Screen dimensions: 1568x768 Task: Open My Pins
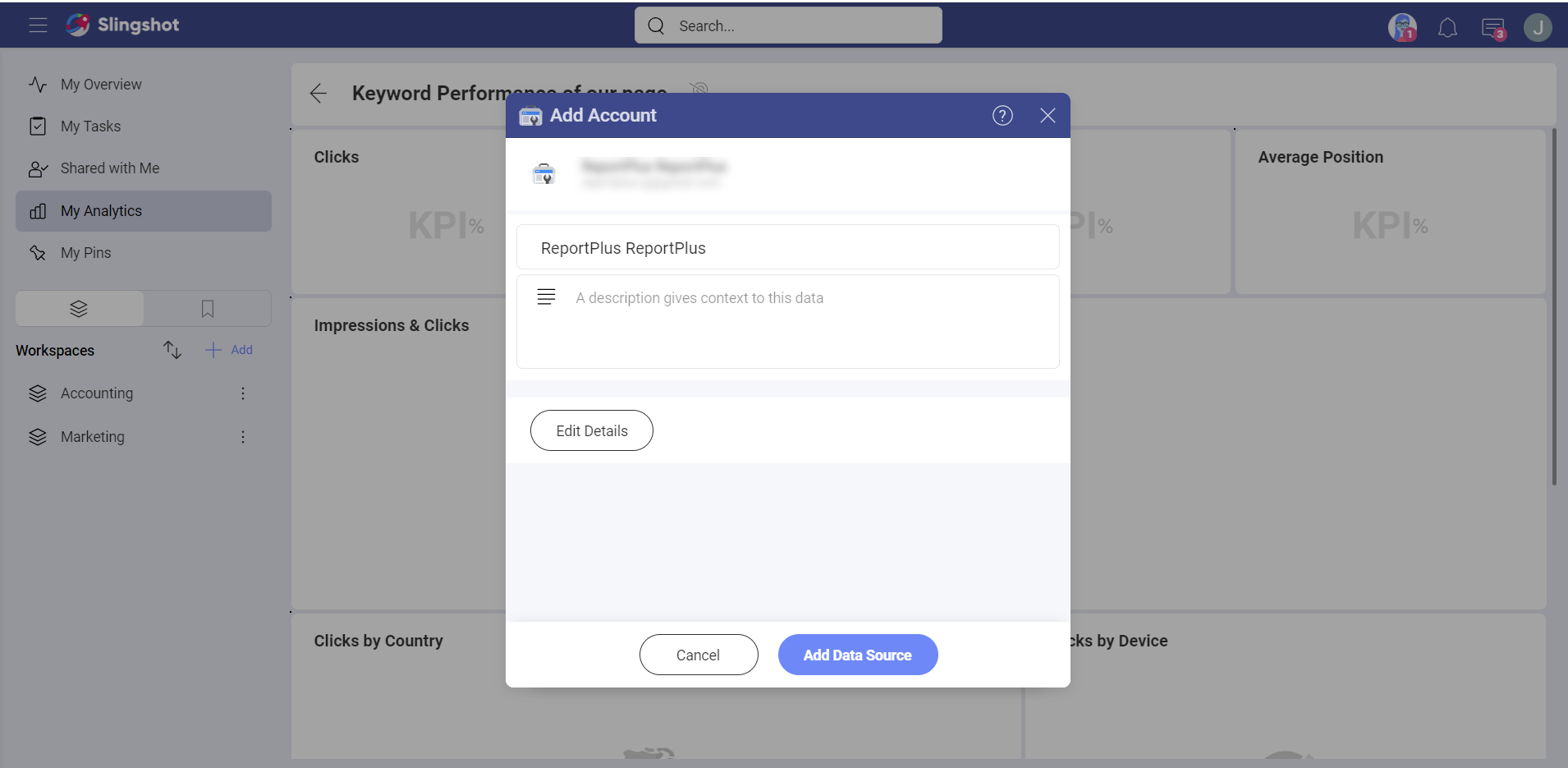[x=144, y=253]
